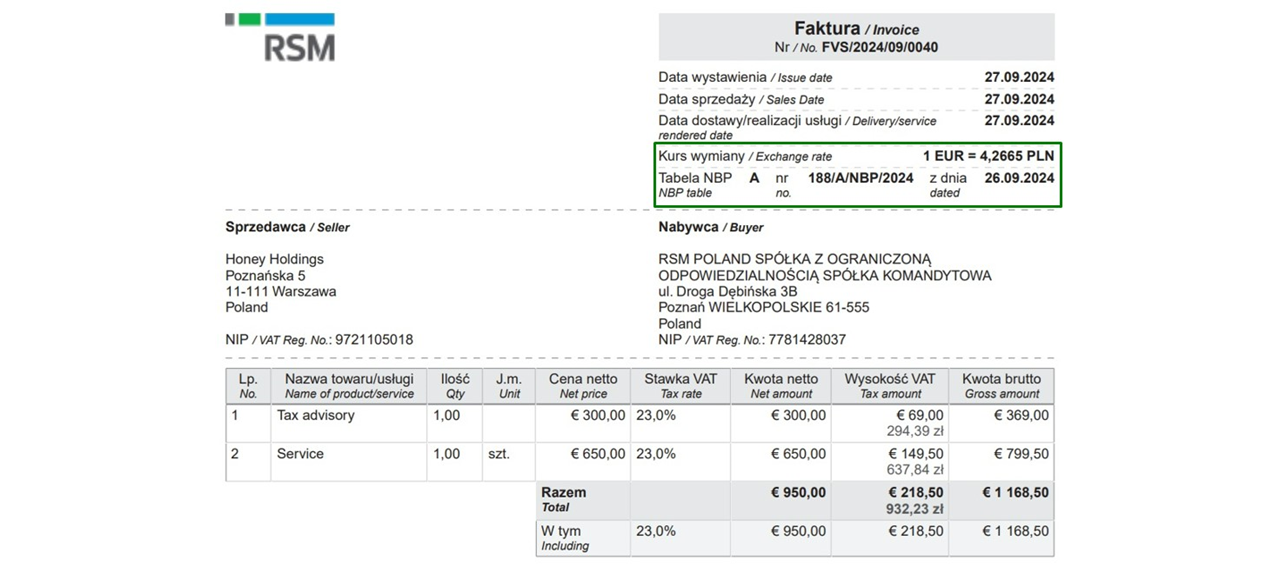Click the Kwota brutto column header

point(1000,379)
